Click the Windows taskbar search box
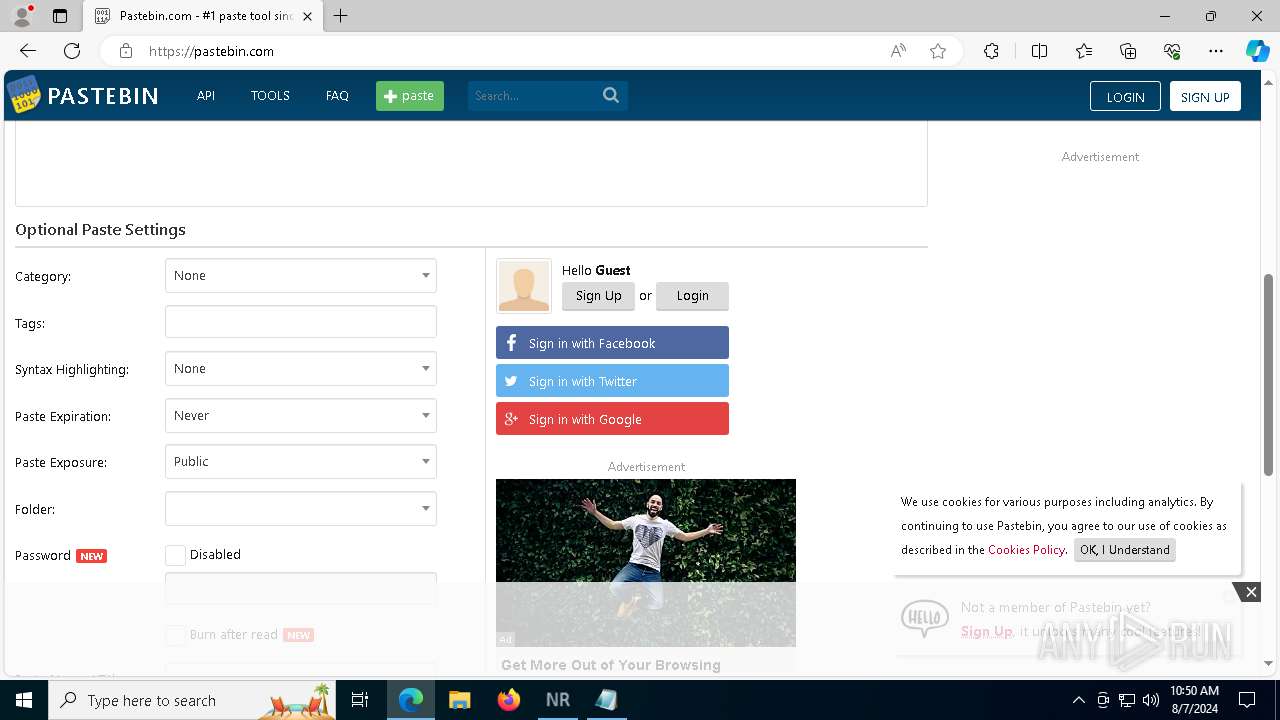The image size is (1280, 720). click(x=192, y=700)
